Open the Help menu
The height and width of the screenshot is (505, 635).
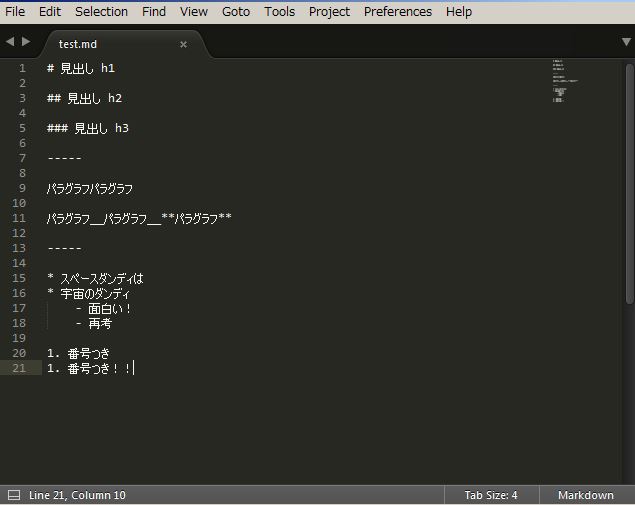coord(459,11)
